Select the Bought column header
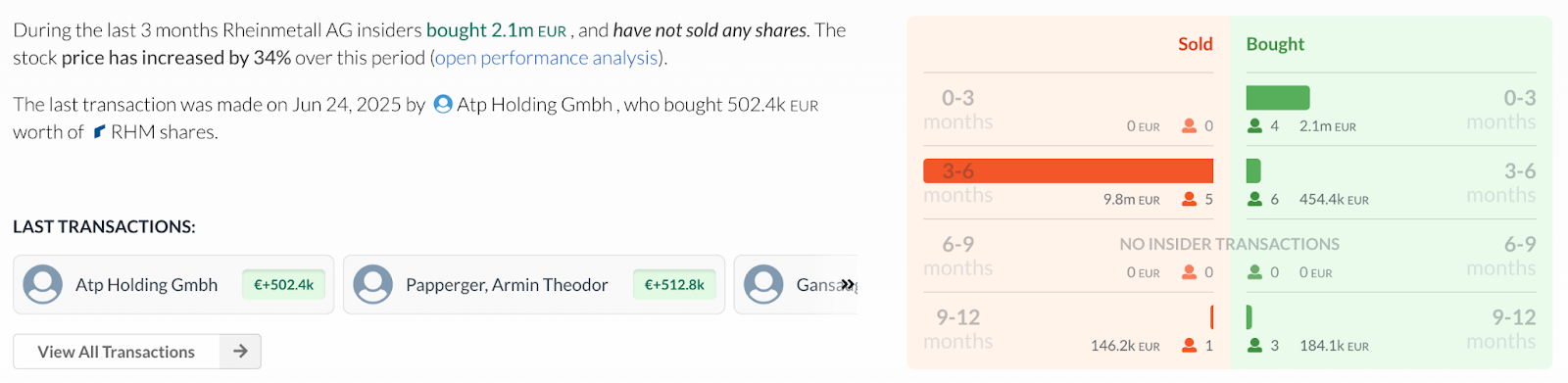The width and height of the screenshot is (1568, 383). 1275,44
